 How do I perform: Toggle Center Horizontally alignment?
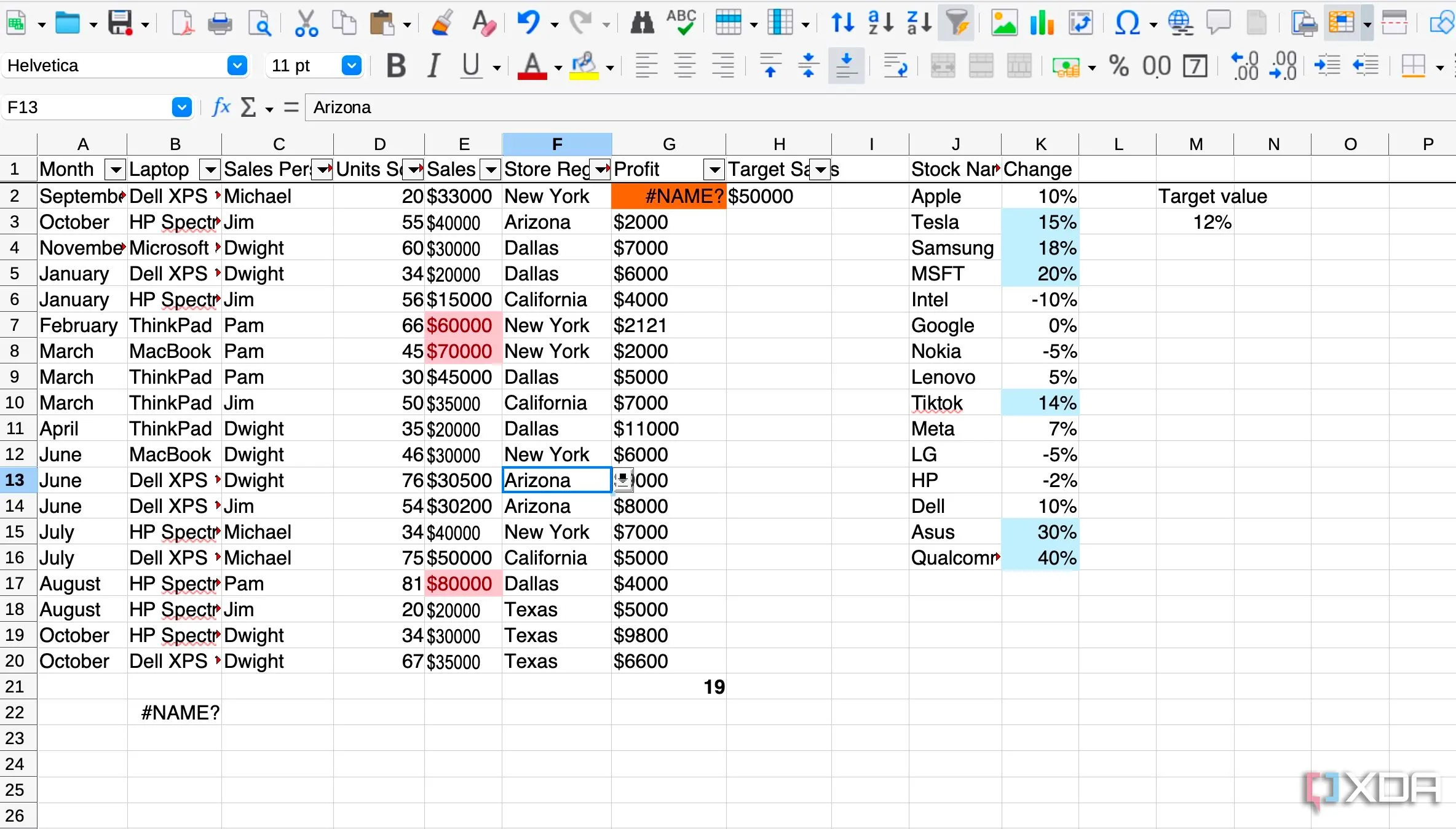point(684,65)
